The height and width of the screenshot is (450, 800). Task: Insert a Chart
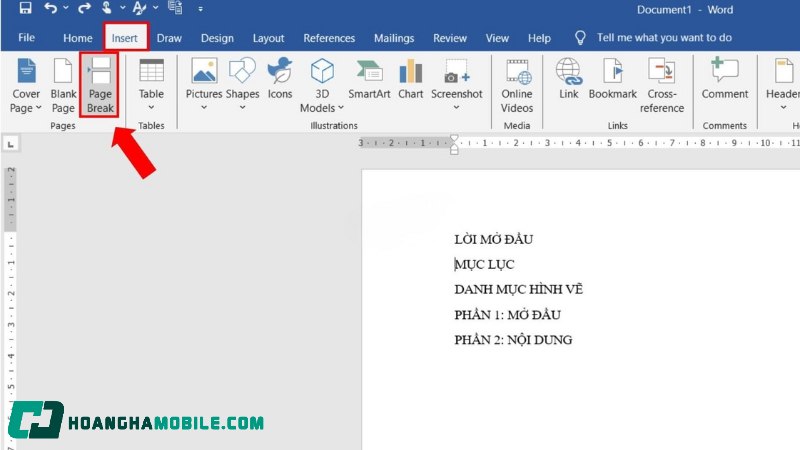(410, 80)
